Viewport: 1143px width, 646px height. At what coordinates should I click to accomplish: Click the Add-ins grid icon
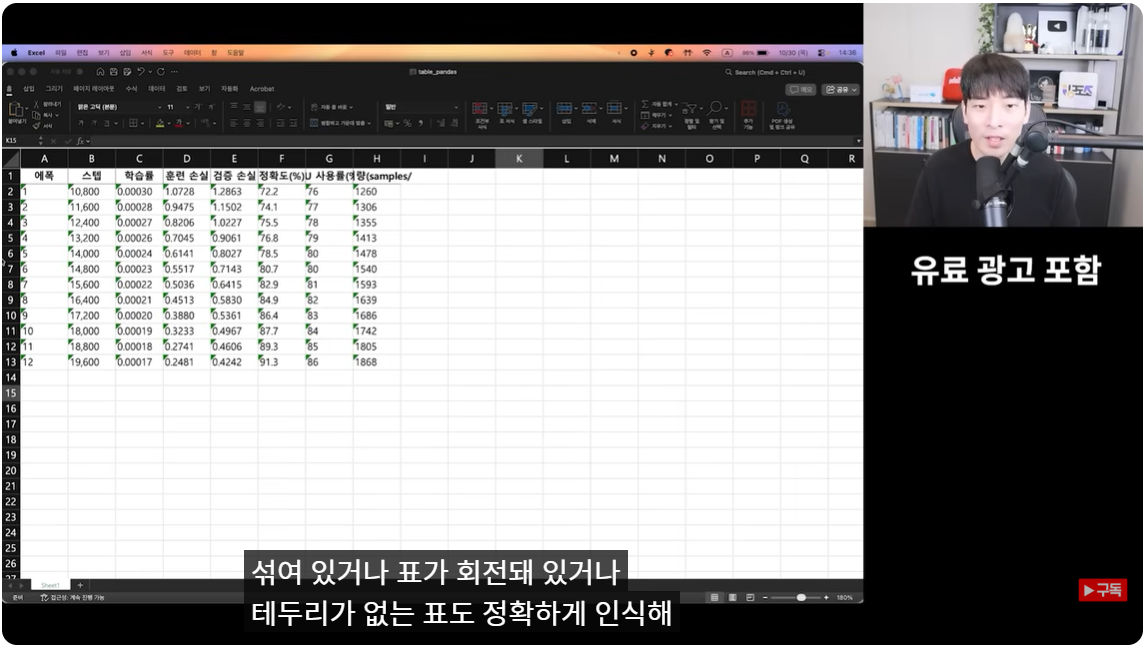(x=748, y=109)
